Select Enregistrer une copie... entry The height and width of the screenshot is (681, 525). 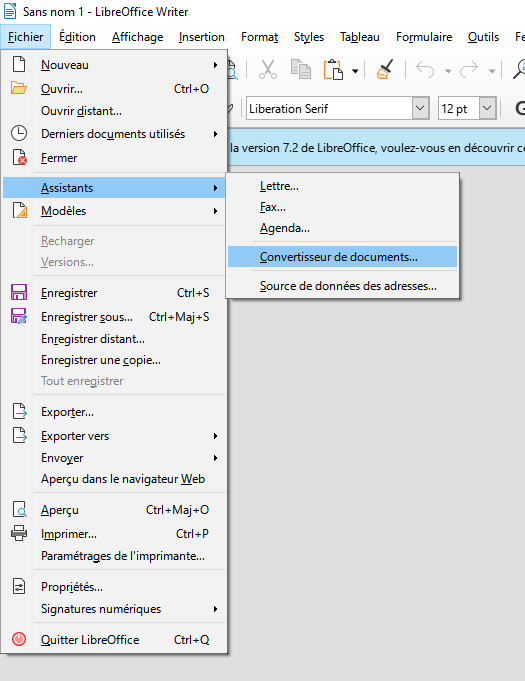[x=114, y=360]
